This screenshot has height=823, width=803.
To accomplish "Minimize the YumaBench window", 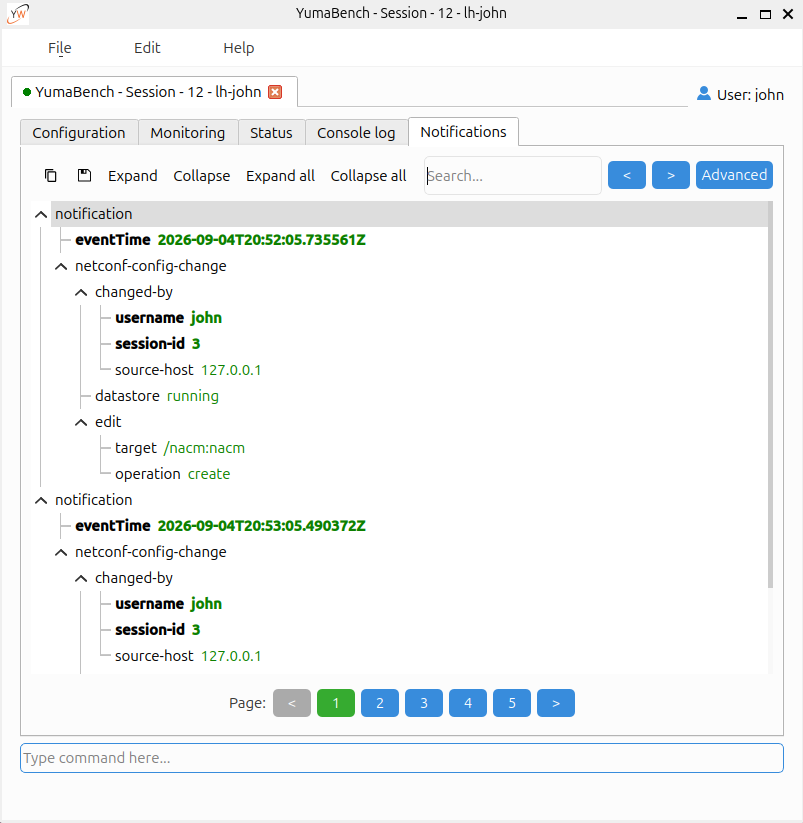I will (x=742, y=16).
